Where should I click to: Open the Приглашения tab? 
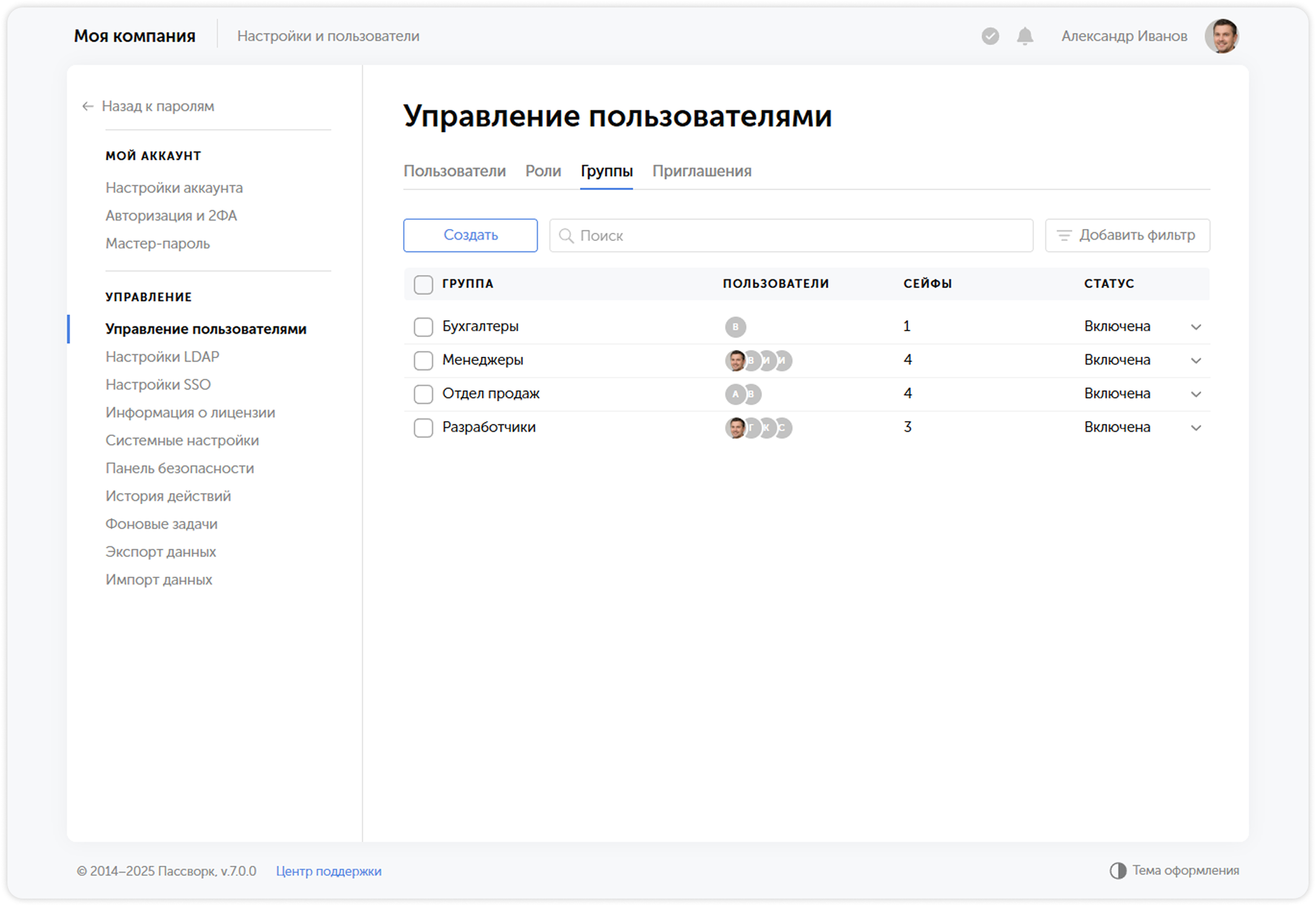pyautogui.click(x=703, y=171)
